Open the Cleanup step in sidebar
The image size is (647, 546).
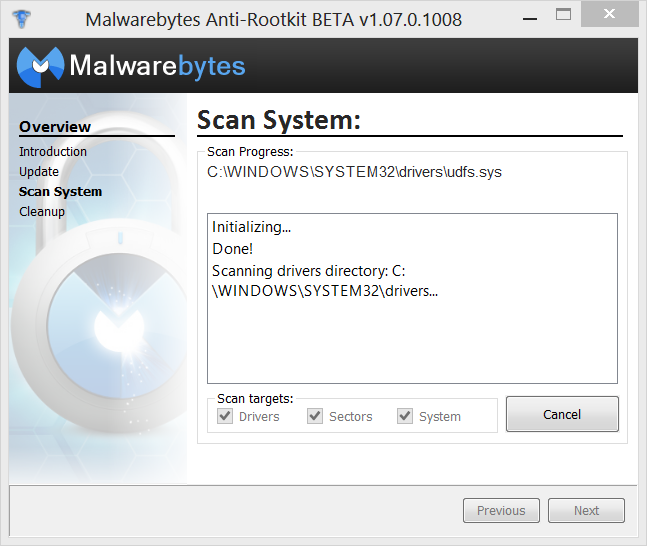coord(42,212)
